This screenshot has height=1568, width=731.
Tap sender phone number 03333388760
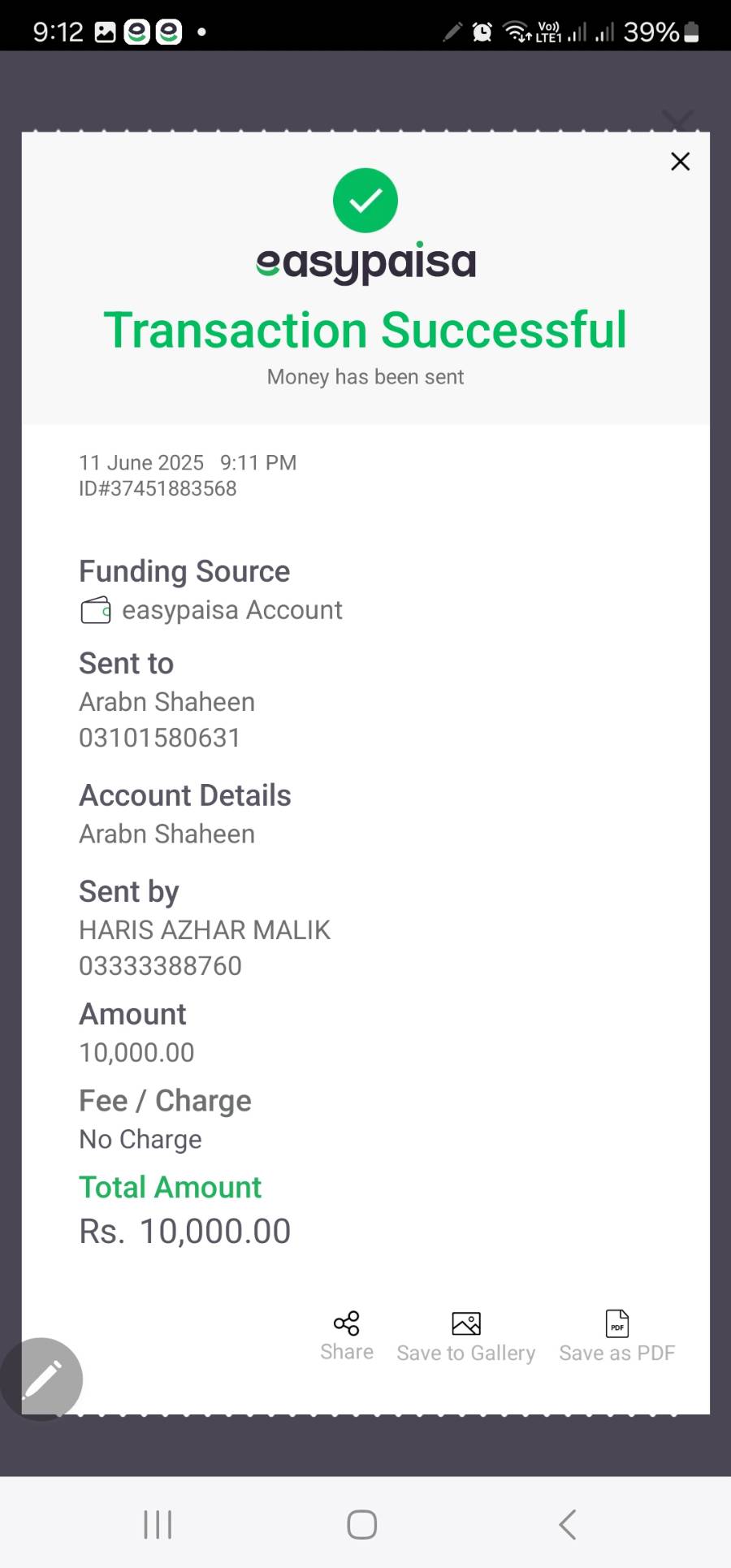click(x=160, y=966)
